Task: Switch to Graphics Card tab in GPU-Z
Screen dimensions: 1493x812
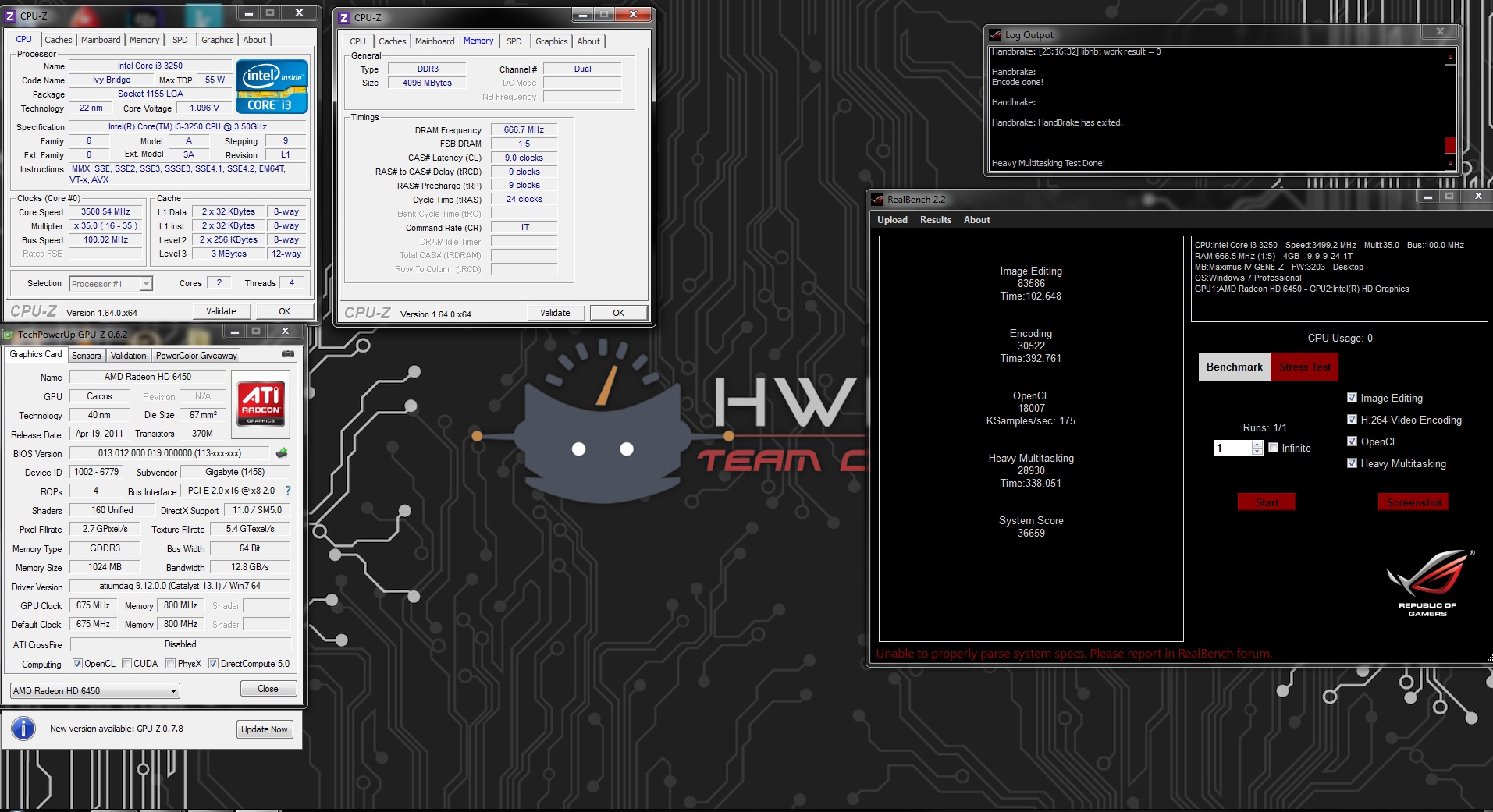Action: click(36, 354)
